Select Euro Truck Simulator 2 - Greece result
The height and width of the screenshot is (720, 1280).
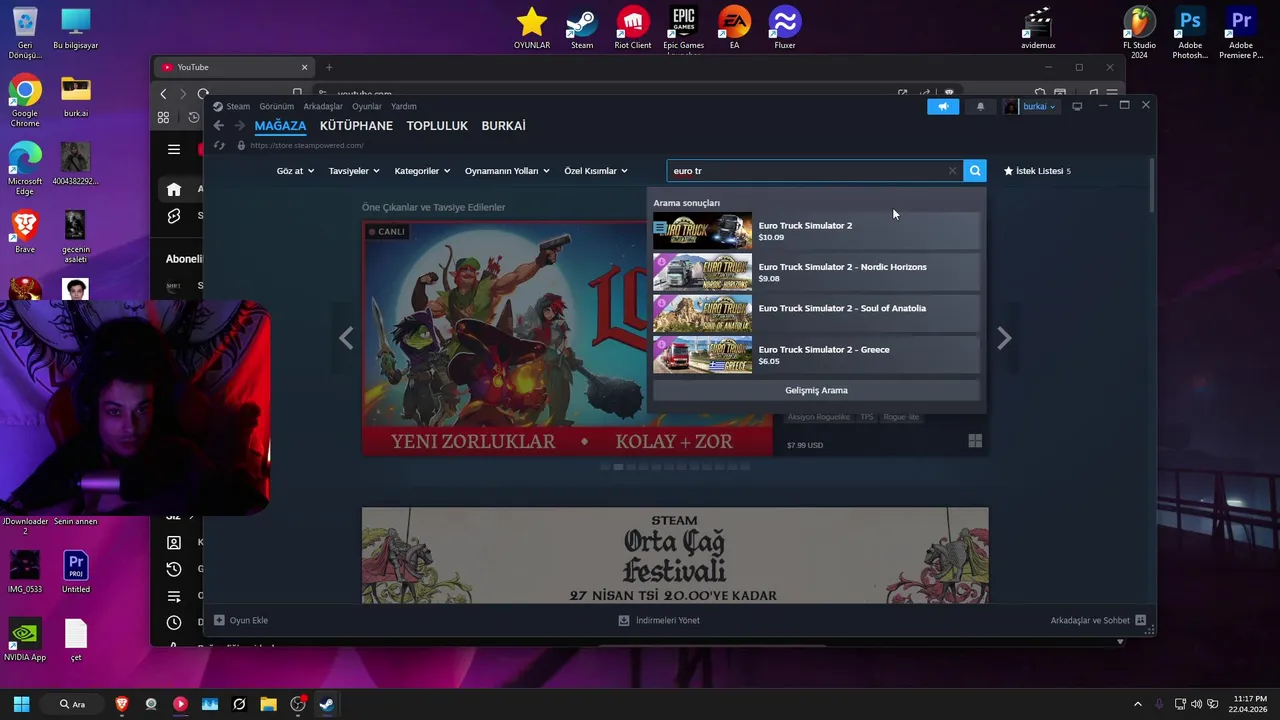click(816, 355)
